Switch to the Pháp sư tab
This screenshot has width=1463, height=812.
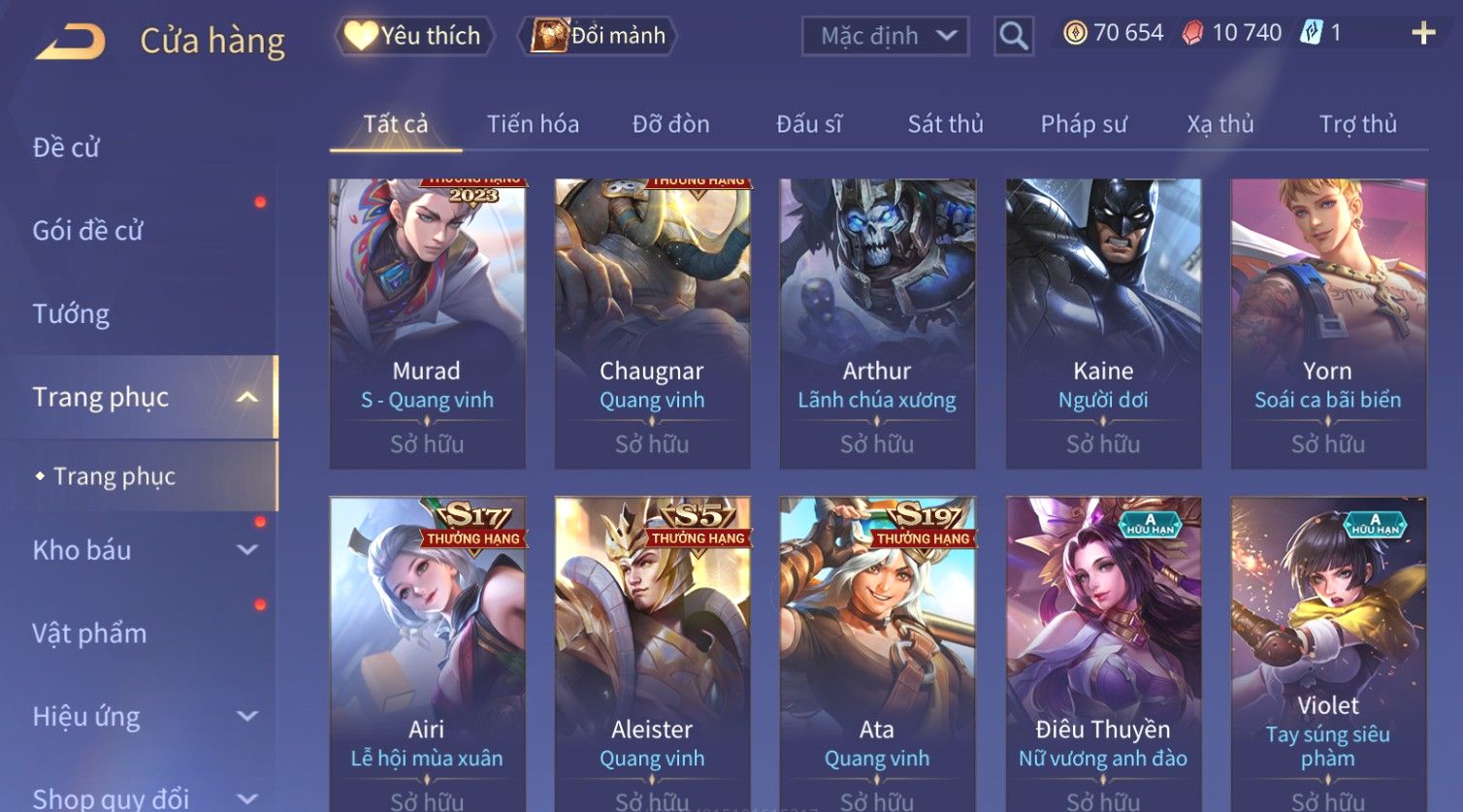pos(1084,124)
